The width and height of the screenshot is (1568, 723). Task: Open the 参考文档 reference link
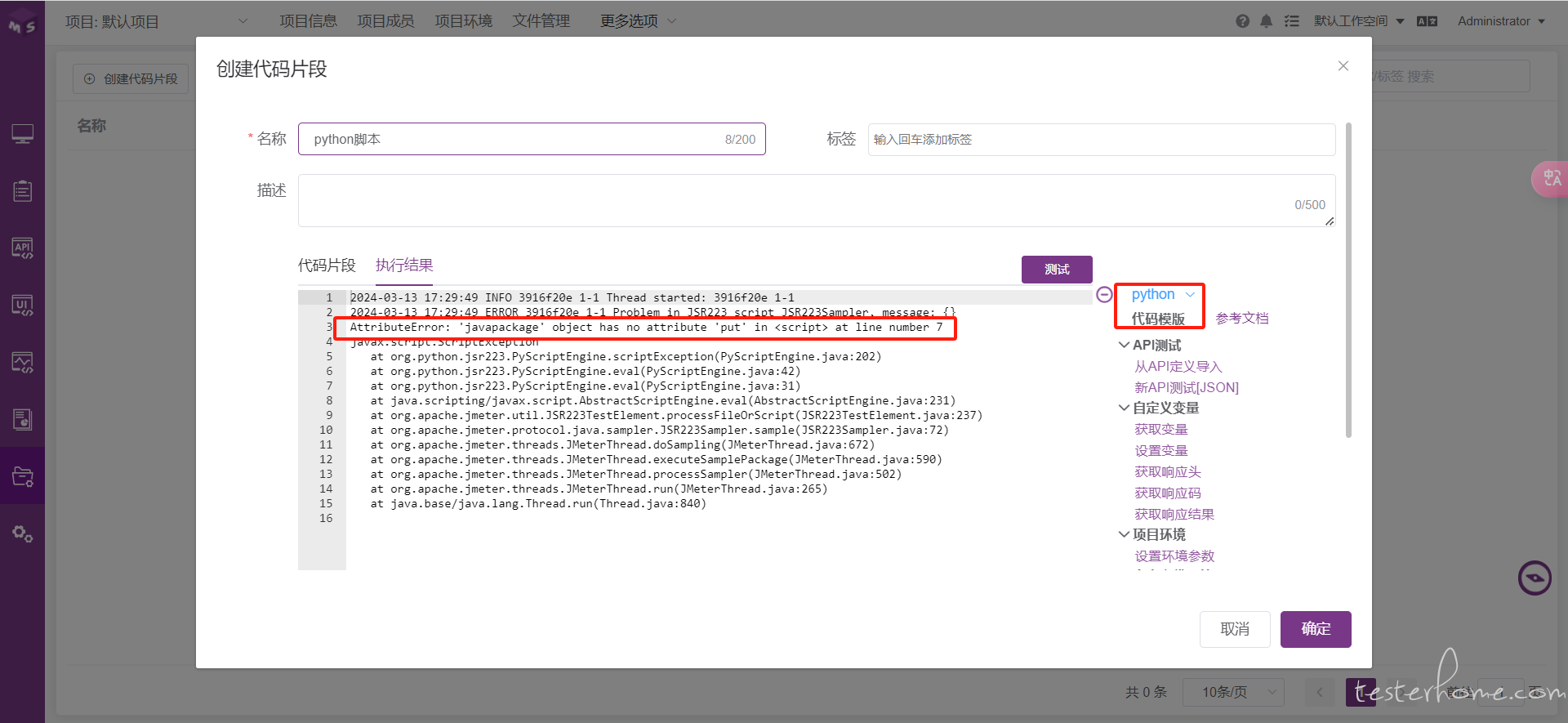click(x=1242, y=319)
